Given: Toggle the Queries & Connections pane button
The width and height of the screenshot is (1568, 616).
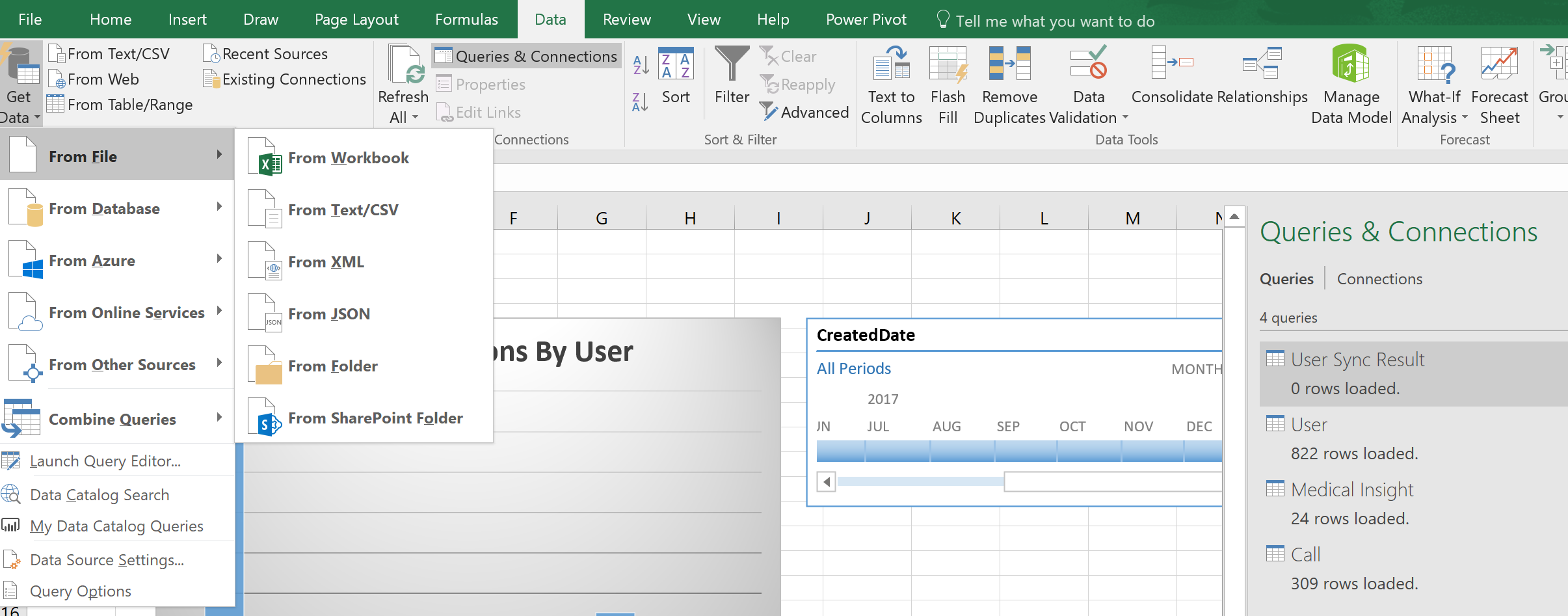Looking at the screenshot, I should click(526, 57).
